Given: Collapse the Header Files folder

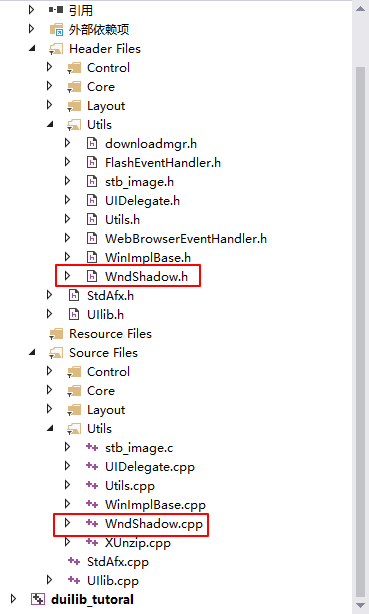Looking at the screenshot, I should click(x=32, y=49).
